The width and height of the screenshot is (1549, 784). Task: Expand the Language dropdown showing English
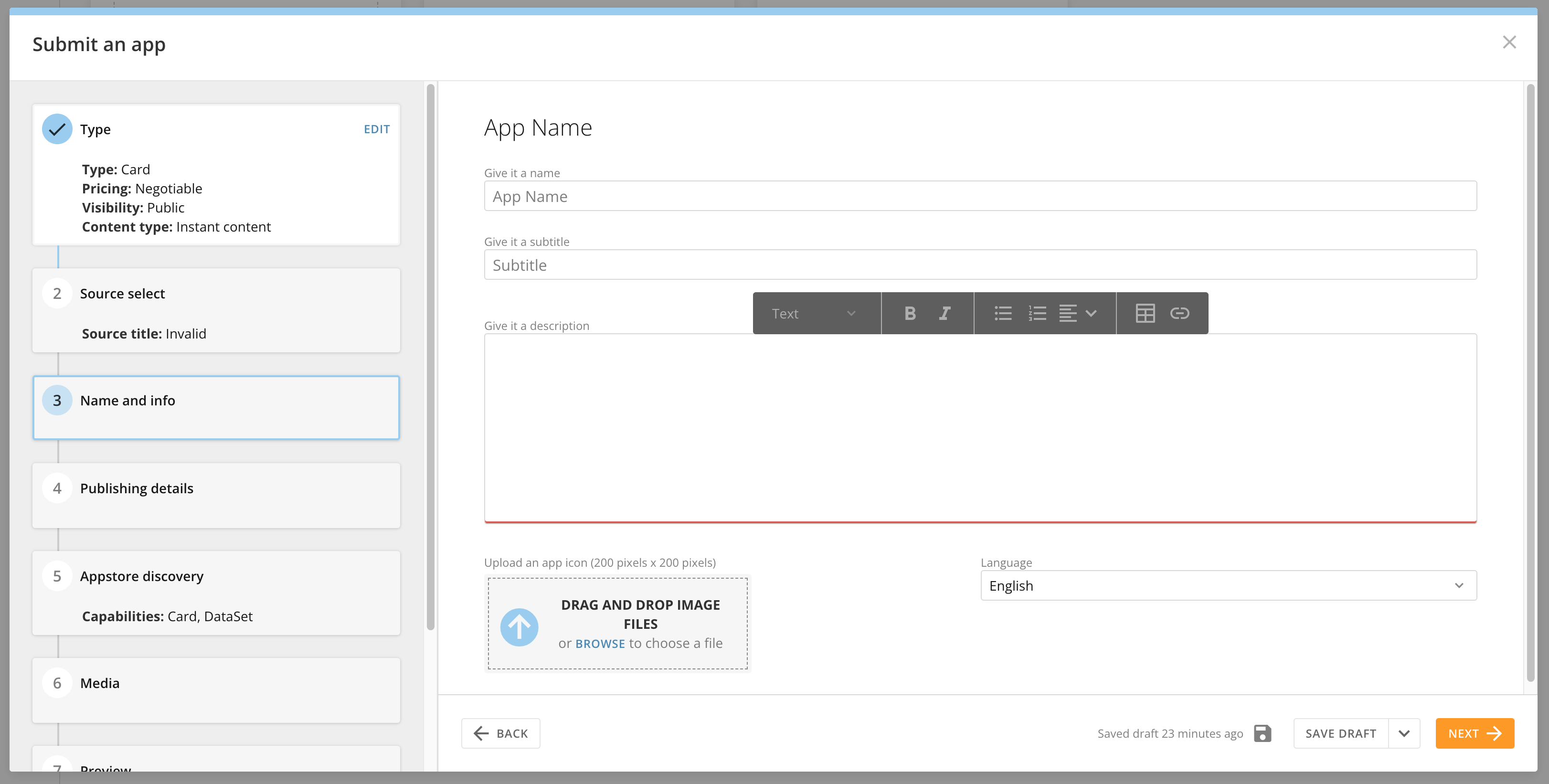coord(1228,585)
